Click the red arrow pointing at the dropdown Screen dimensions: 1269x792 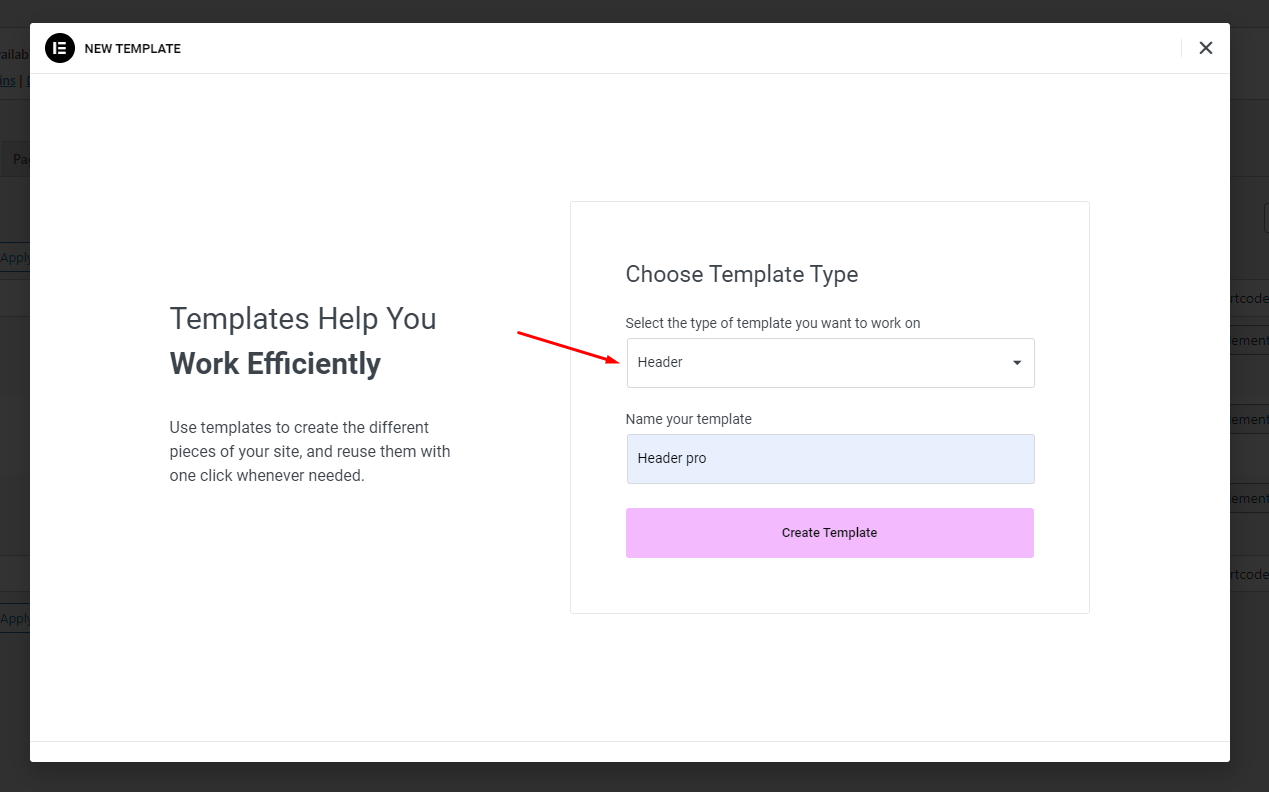568,347
